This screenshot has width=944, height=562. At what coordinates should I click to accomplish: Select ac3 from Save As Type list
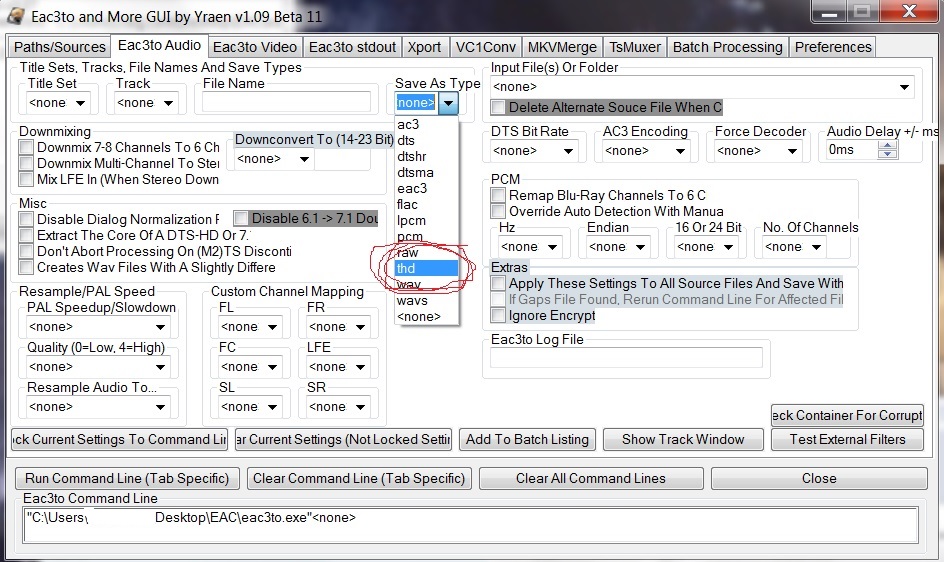(x=426, y=124)
